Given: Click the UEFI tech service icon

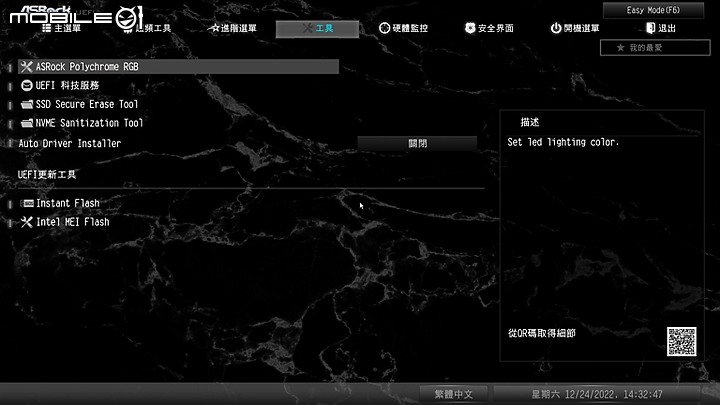Looking at the screenshot, I should 27,85.
